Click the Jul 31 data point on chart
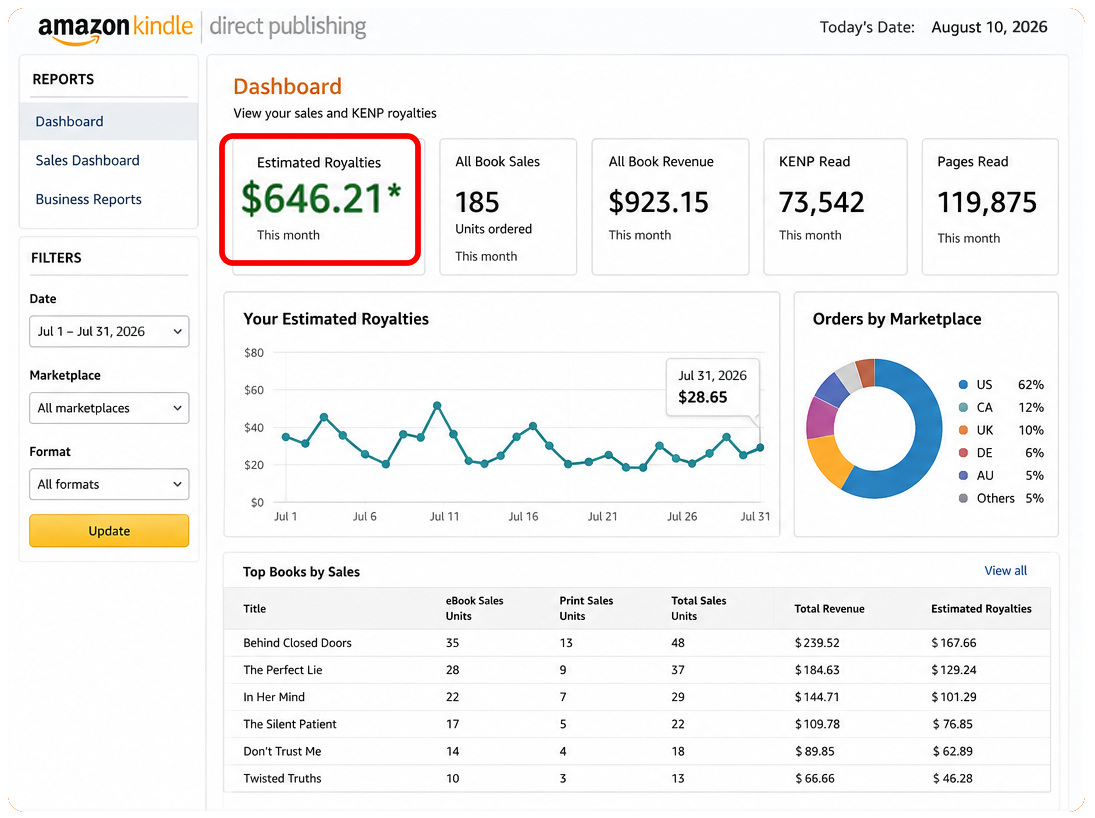1095x818 pixels. [760, 447]
